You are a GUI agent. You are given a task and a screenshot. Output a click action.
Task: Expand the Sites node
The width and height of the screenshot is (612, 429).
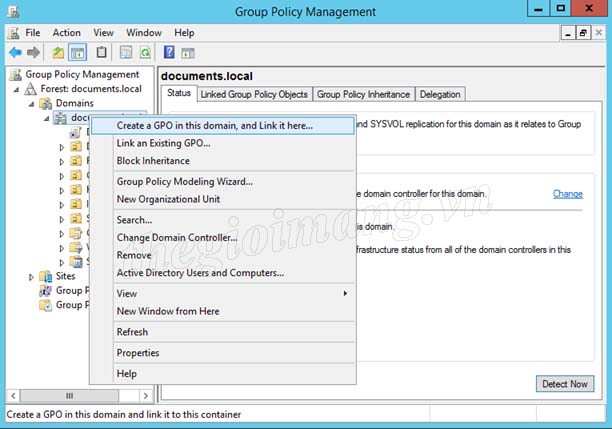point(31,277)
